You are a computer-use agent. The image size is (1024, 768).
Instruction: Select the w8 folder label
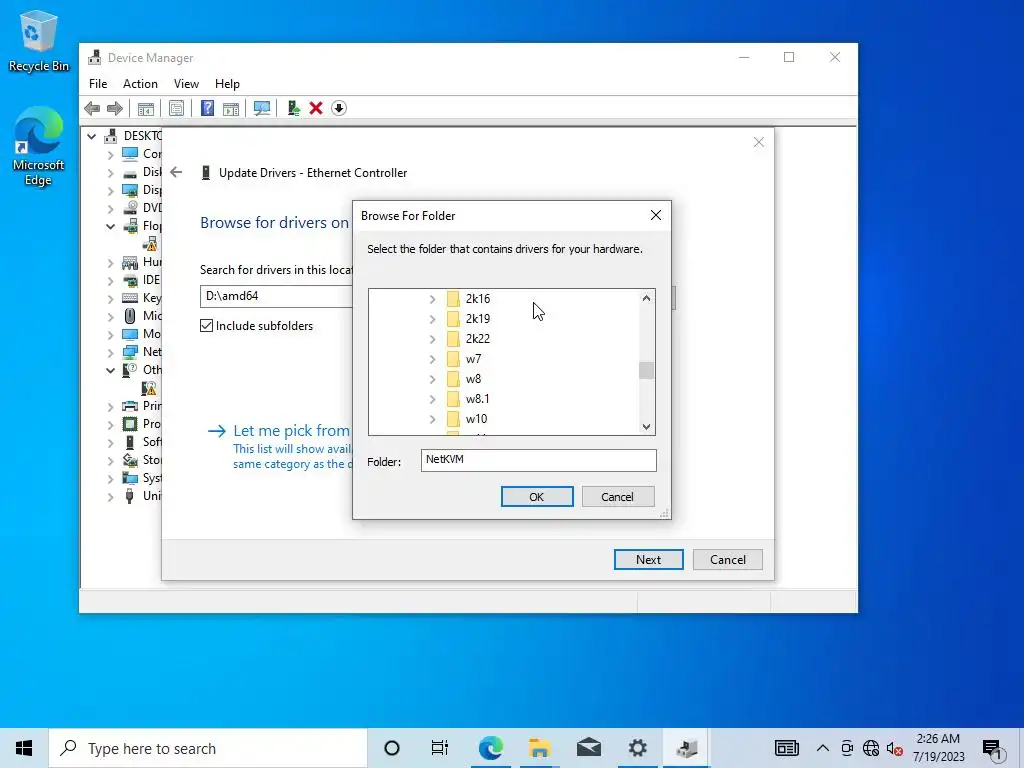click(473, 379)
